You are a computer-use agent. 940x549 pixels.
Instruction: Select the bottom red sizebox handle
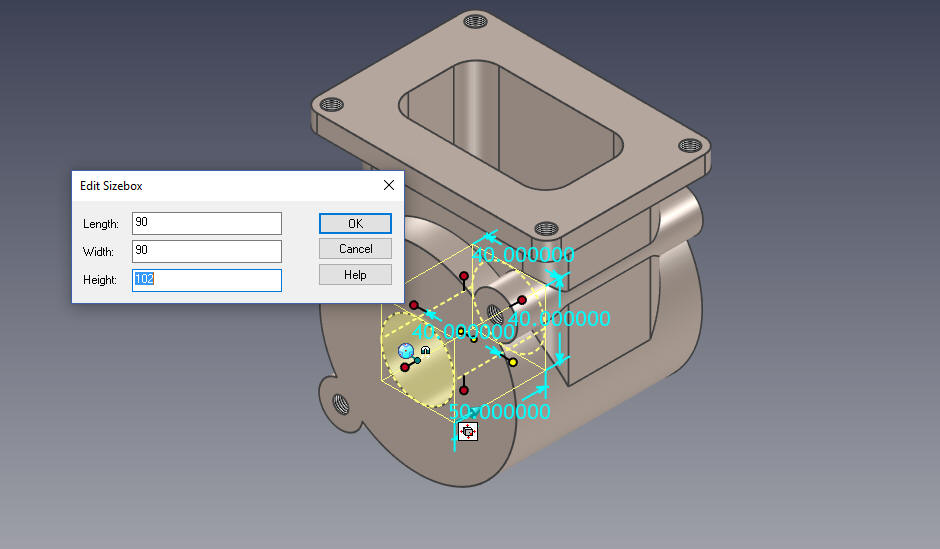pos(464,390)
